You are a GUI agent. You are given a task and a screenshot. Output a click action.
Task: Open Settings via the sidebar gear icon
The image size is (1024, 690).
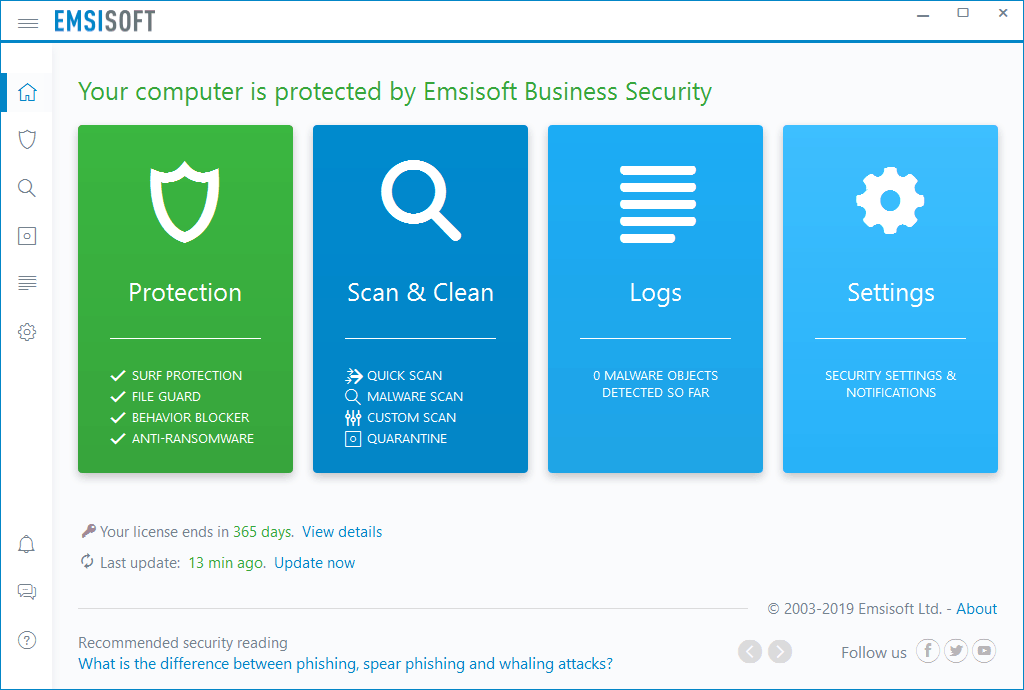coord(27,332)
